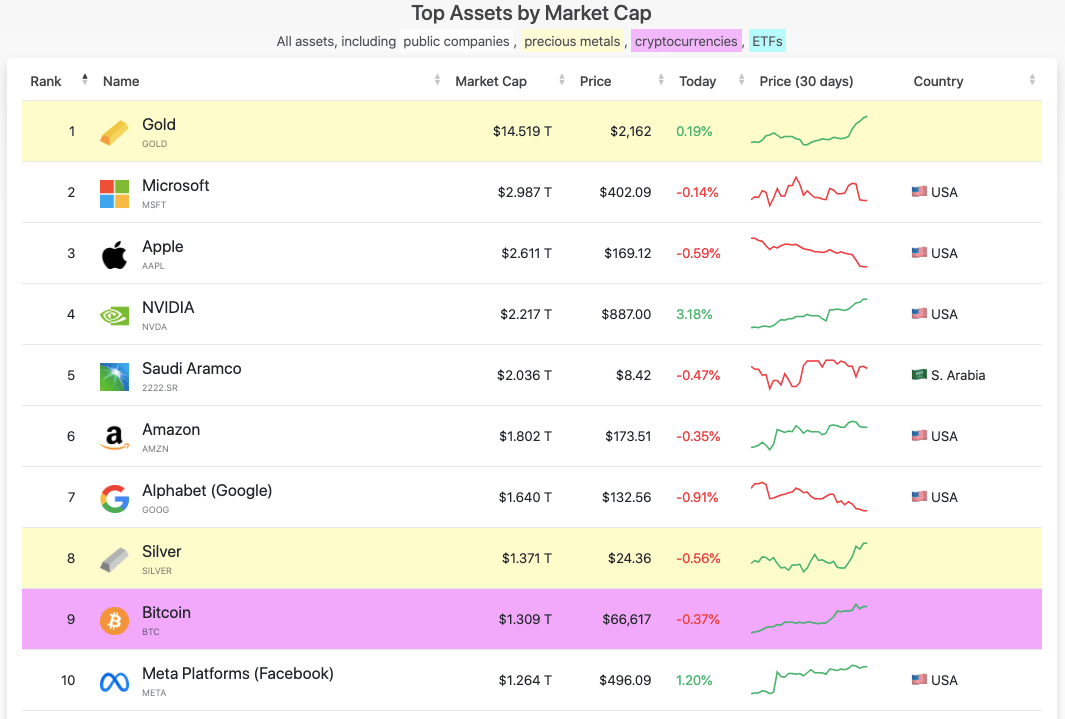Viewport: 1065px width, 719px height.
Task: Click the USA flag in NVIDIA row
Action: tap(919, 314)
